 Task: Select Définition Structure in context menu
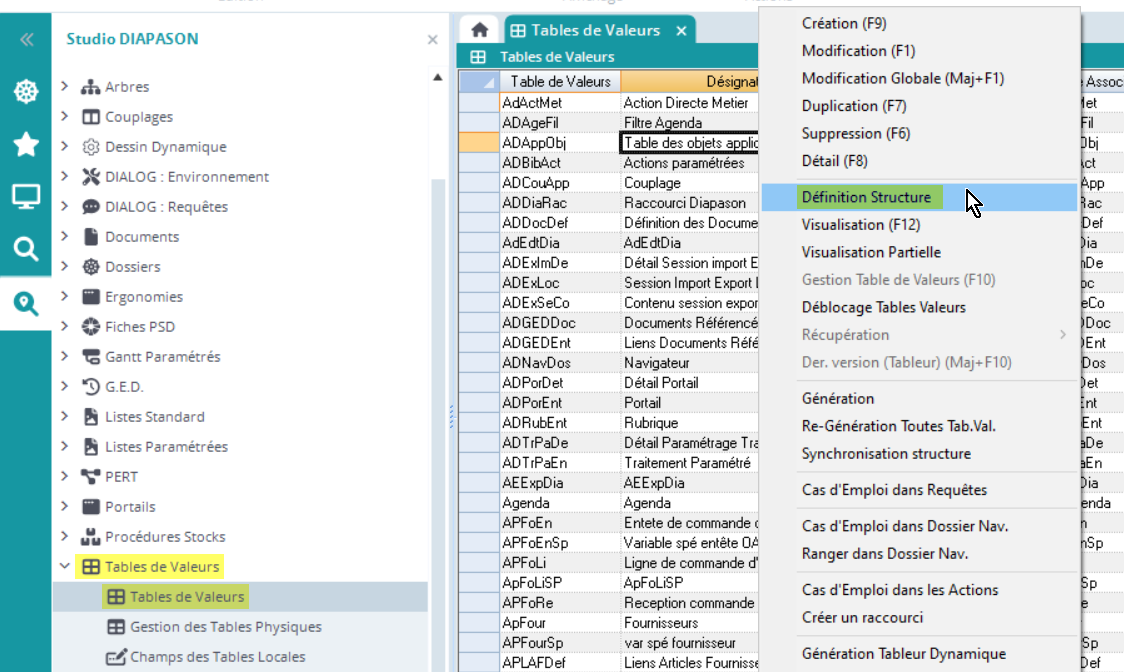point(866,197)
